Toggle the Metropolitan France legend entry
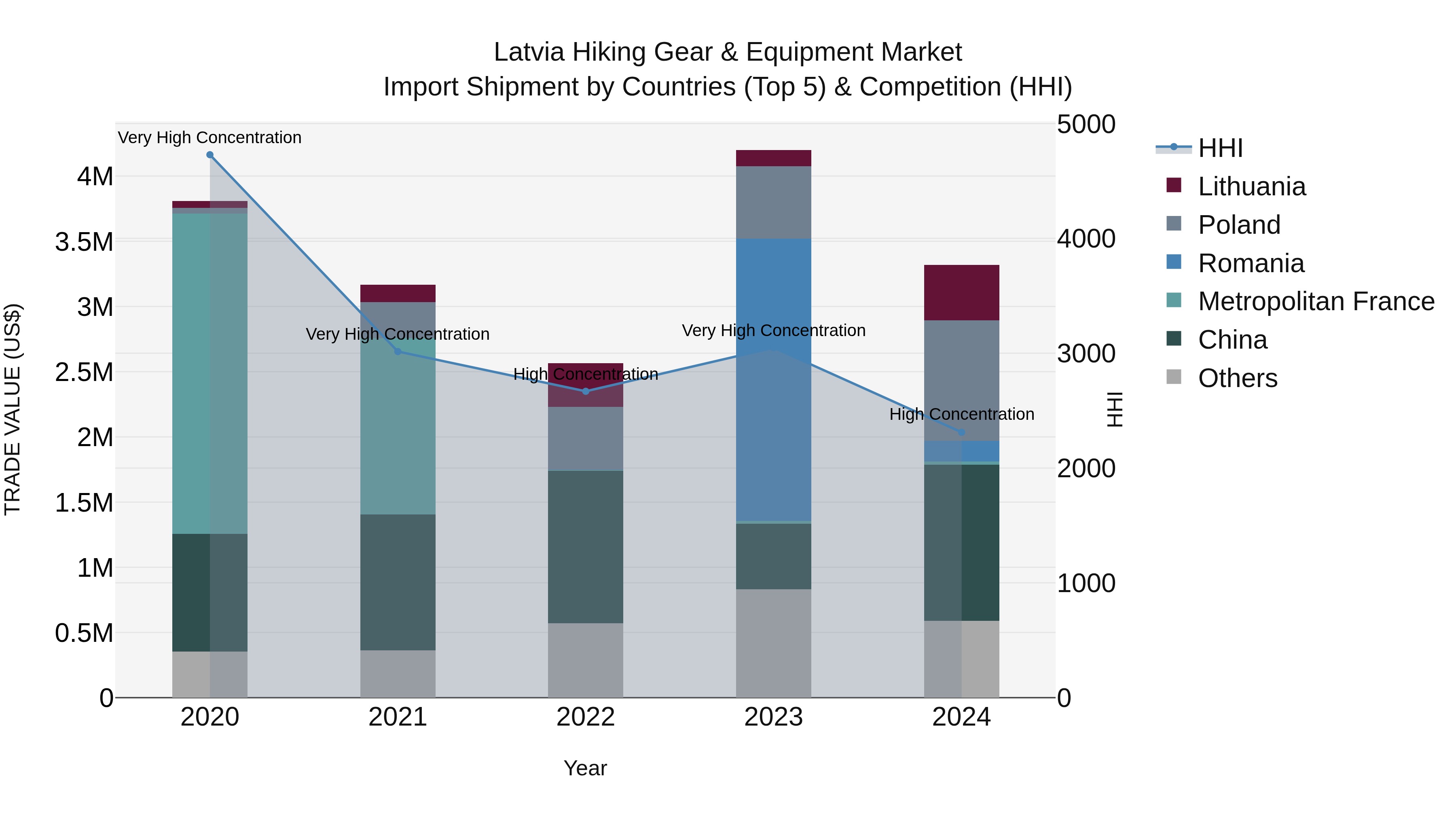The height and width of the screenshot is (819, 1456). coord(1300,301)
